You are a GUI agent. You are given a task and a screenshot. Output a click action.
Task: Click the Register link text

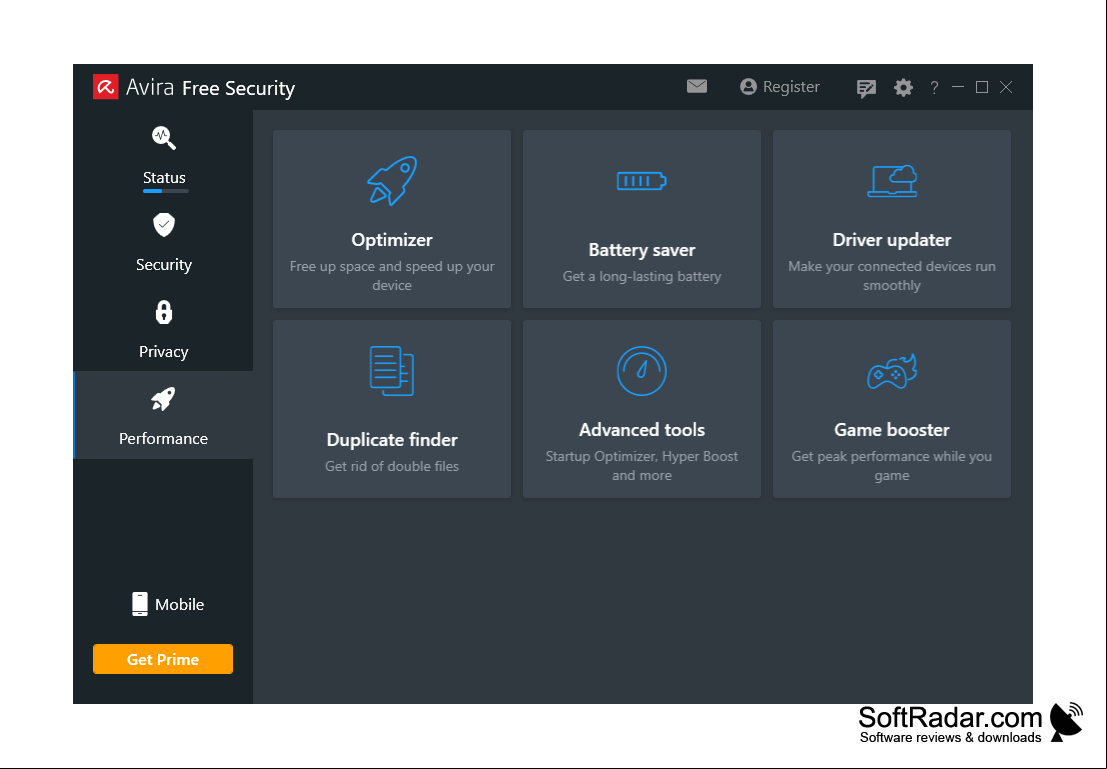click(x=791, y=87)
